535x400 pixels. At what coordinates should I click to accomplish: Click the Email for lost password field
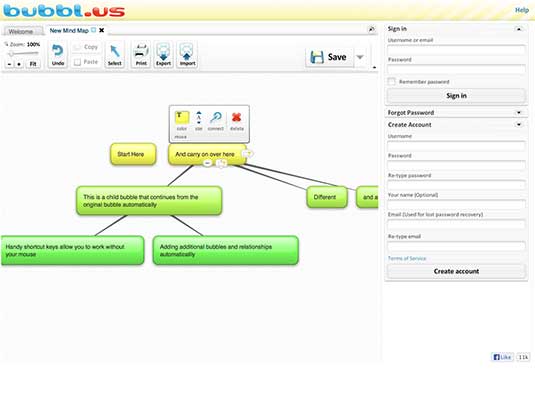click(x=456, y=224)
